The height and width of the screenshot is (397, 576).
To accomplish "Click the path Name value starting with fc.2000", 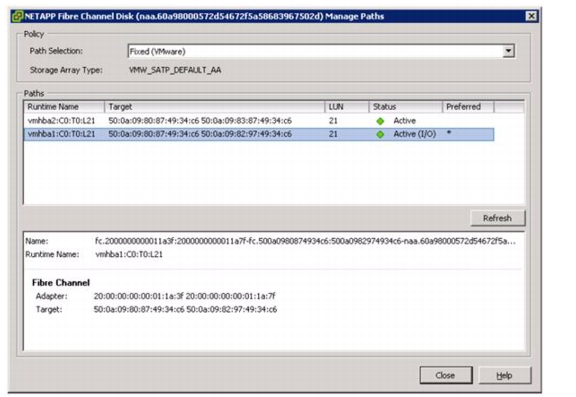I will tap(305, 241).
